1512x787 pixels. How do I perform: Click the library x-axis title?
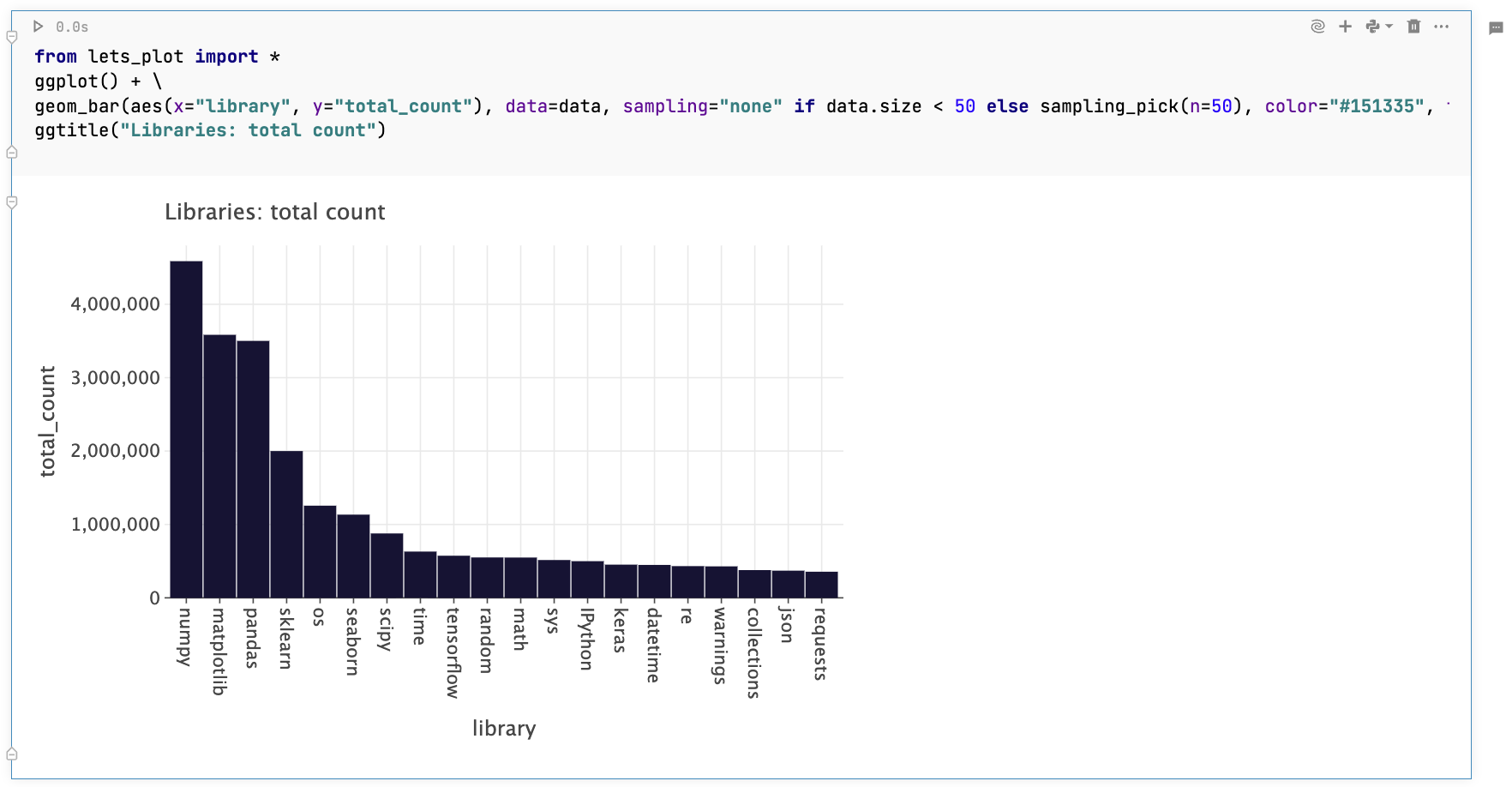[x=504, y=728]
